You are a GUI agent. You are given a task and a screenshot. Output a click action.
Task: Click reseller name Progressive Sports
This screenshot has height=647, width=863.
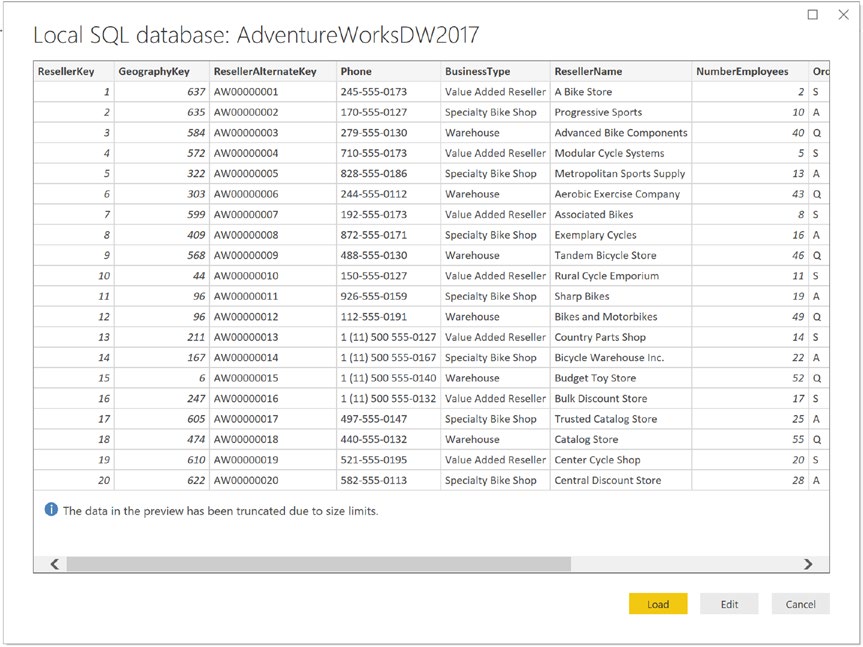pos(598,112)
